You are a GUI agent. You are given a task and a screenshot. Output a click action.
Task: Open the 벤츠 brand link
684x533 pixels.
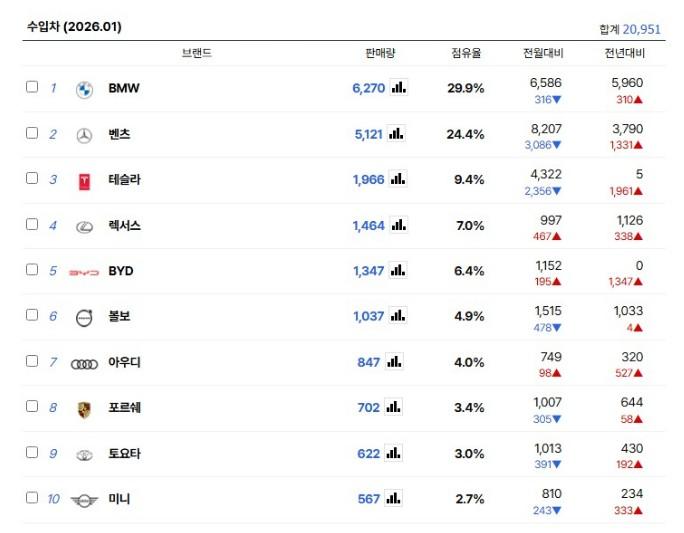119,134
